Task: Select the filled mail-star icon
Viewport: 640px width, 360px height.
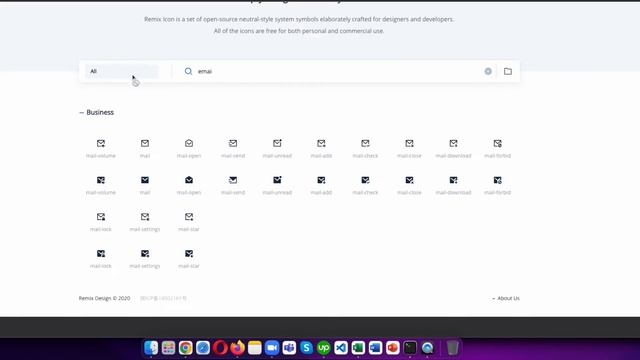Action: pyautogui.click(x=189, y=253)
